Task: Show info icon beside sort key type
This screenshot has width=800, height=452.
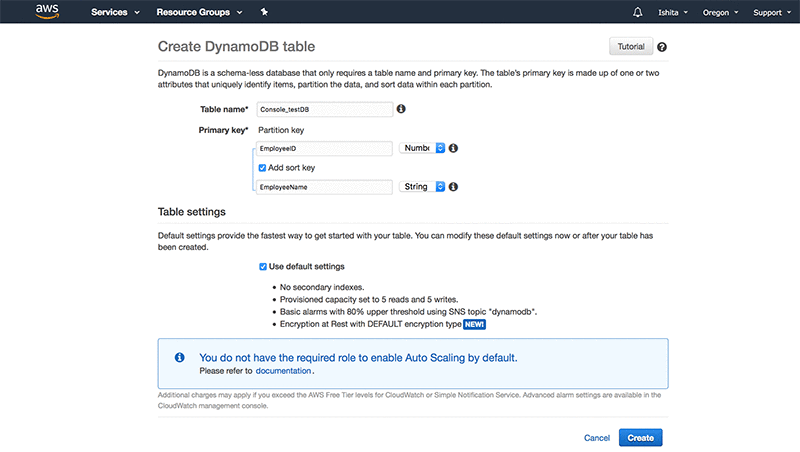Action: [453, 187]
